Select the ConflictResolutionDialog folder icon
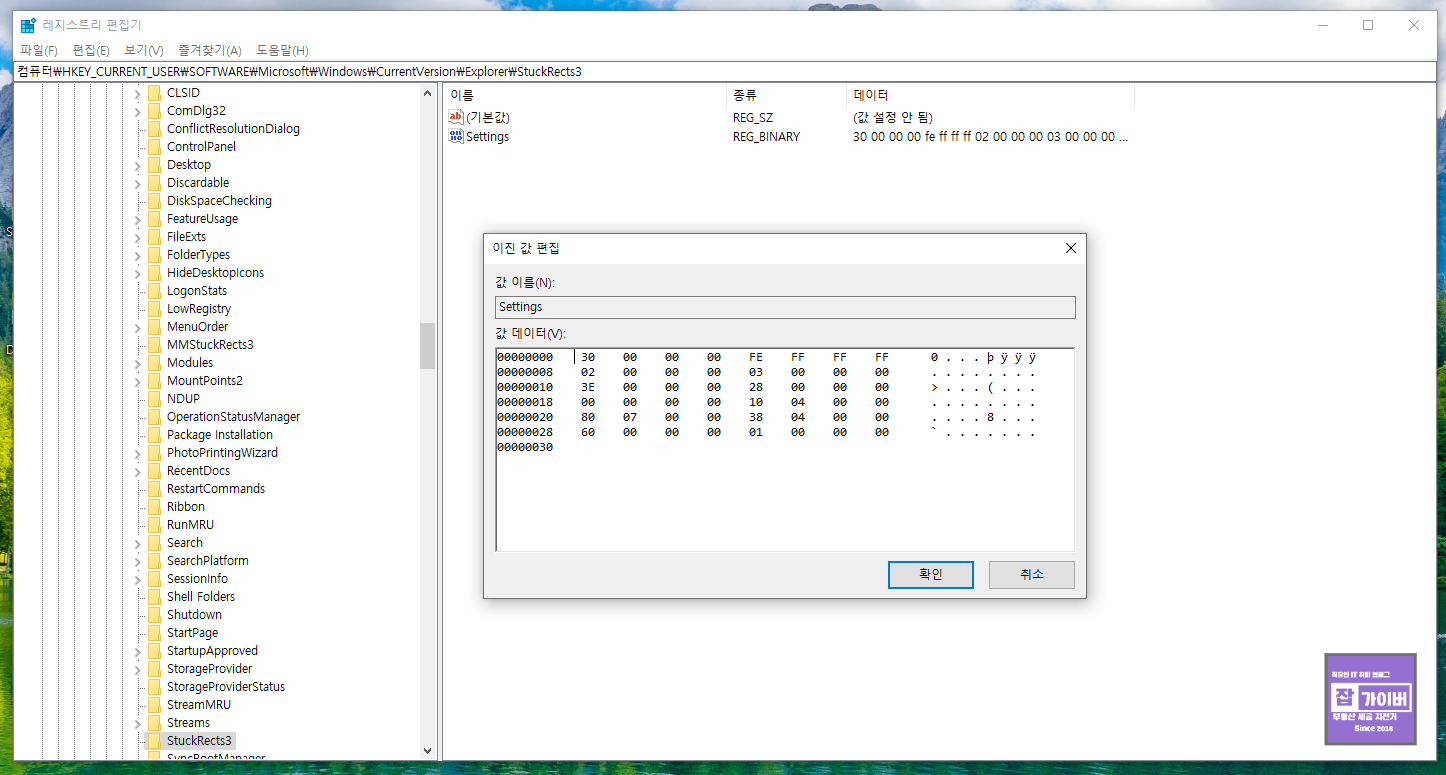Viewport: 1446px width, 775px height. coord(154,129)
